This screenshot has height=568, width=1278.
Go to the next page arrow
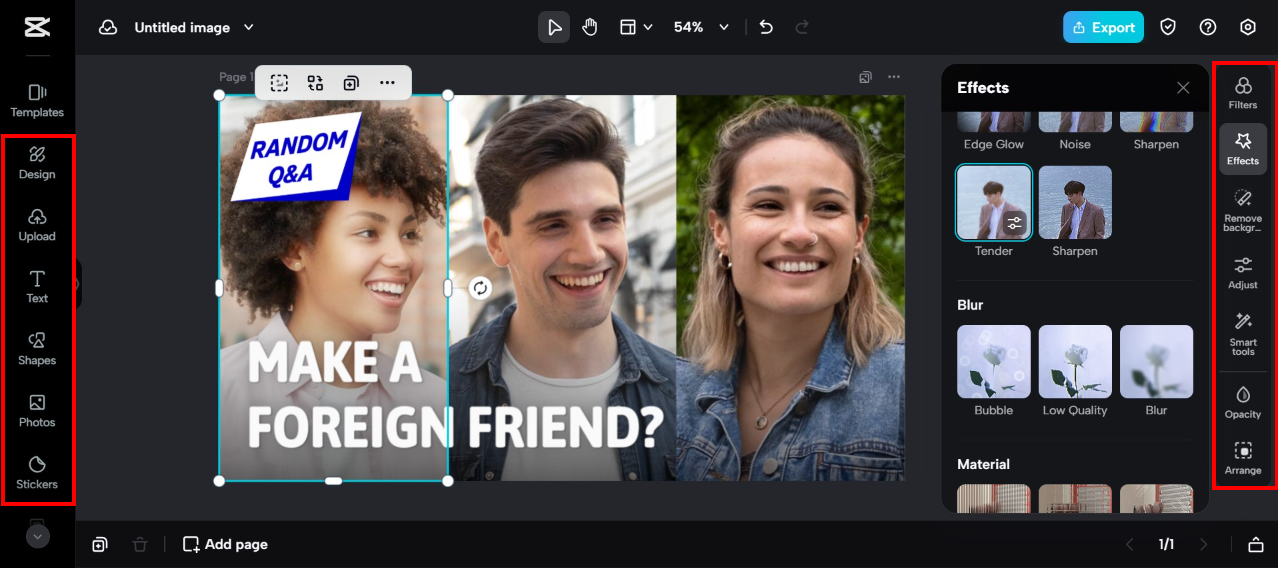click(x=1203, y=544)
